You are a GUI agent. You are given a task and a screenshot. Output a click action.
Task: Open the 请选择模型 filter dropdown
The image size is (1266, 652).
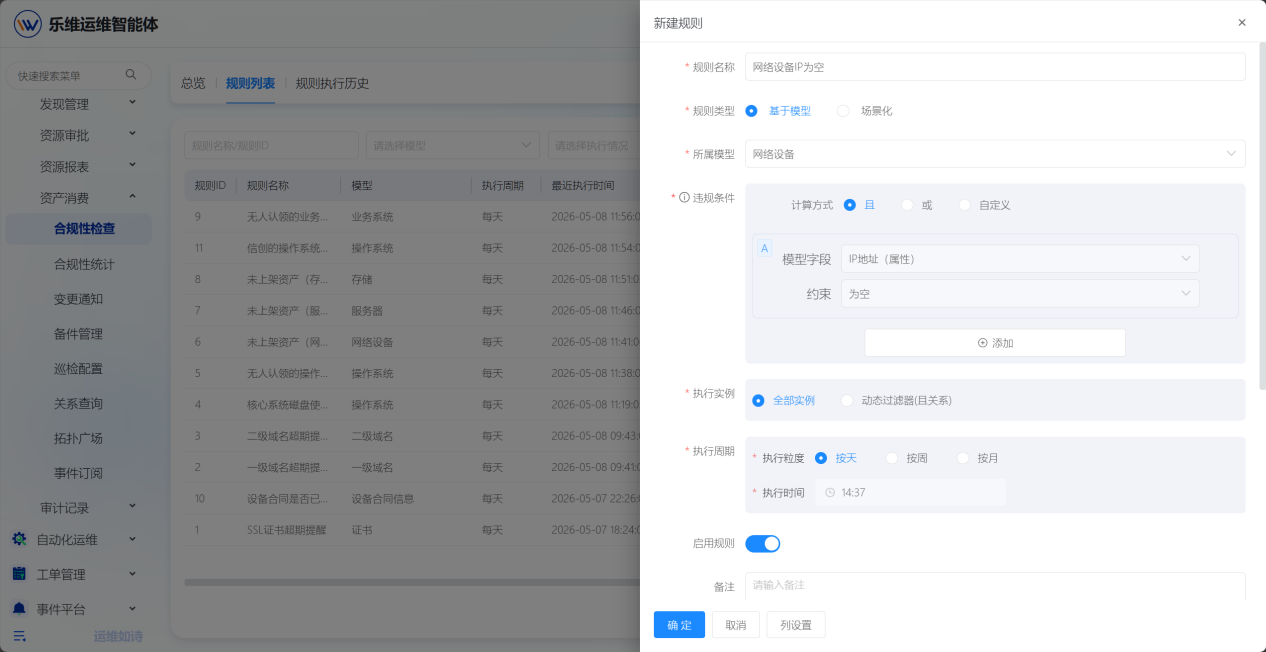[453, 146]
